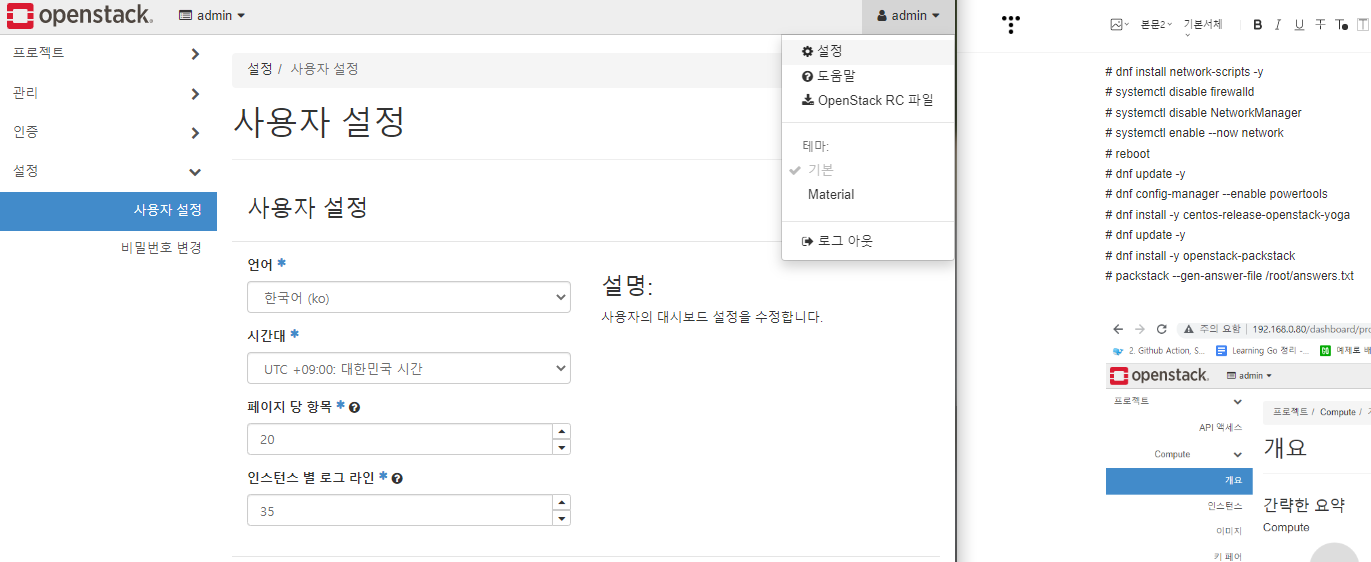1371x562 pixels.
Task: Decrease the 인스턴스 별 로그 라인 value
Action: pos(562,518)
